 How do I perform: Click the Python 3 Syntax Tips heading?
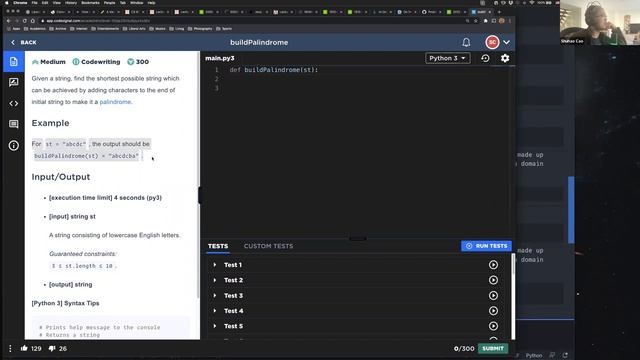[x=65, y=303]
